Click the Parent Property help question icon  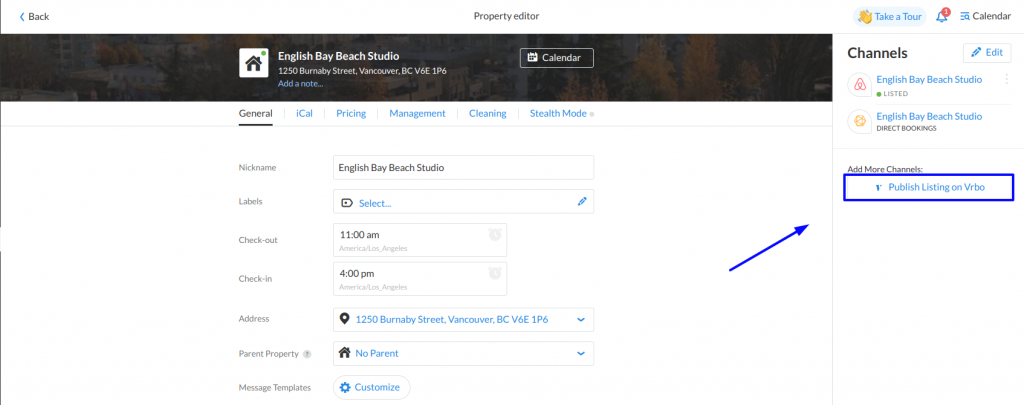[307, 354]
